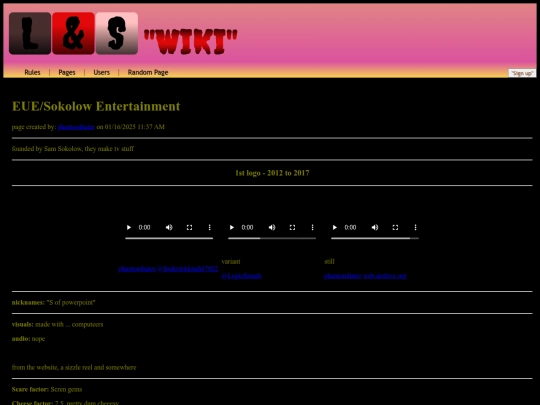
Task: Click the "WIKI" header title
Action: pos(190,41)
